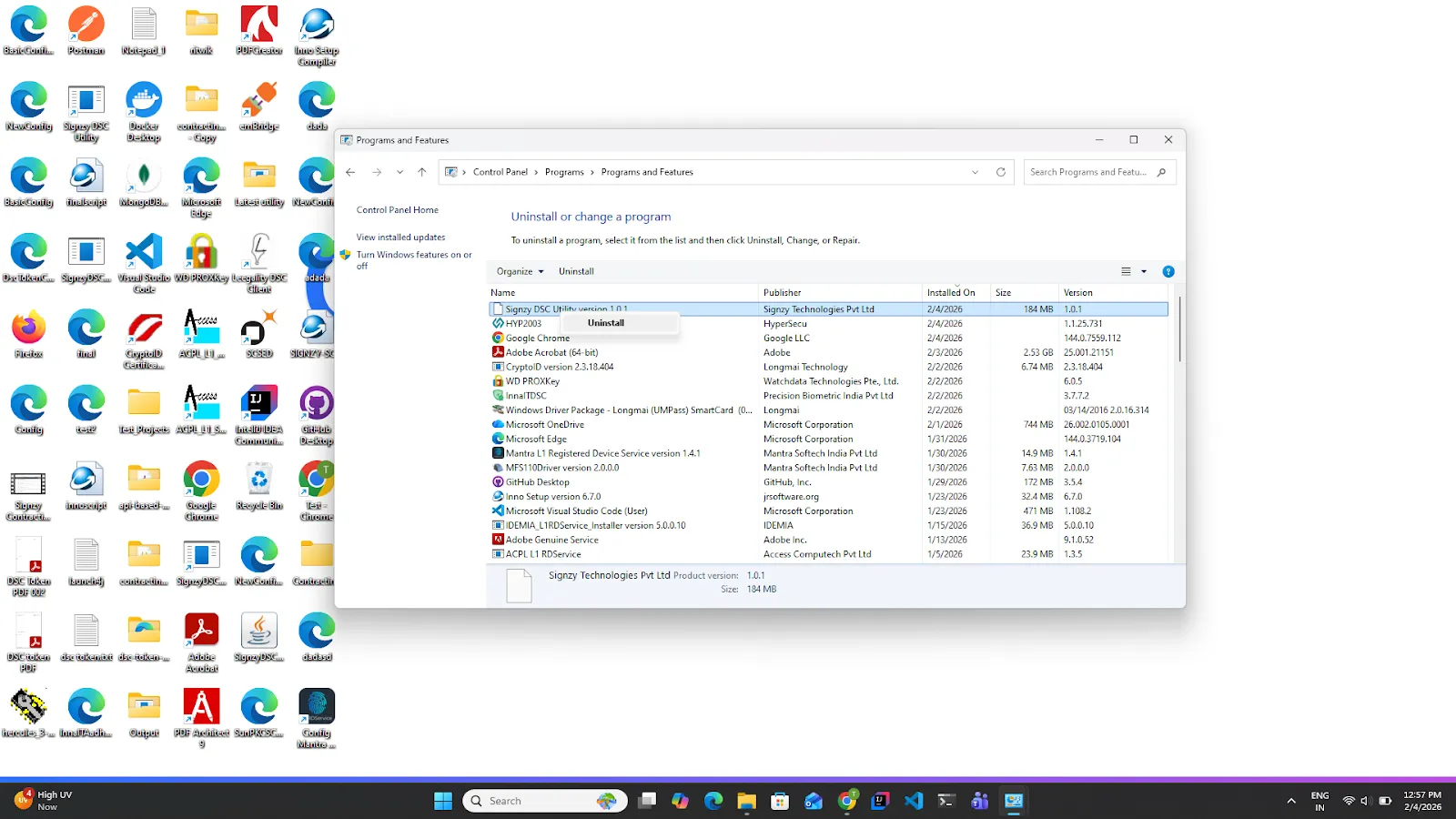
Task: Click the Up arrow navigation button
Action: tap(422, 172)
